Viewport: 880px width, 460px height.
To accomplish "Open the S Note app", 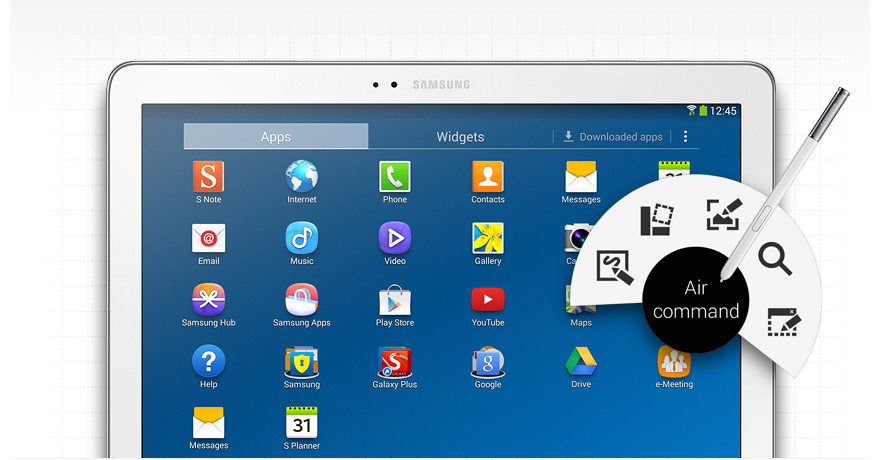I will (208, 177).
